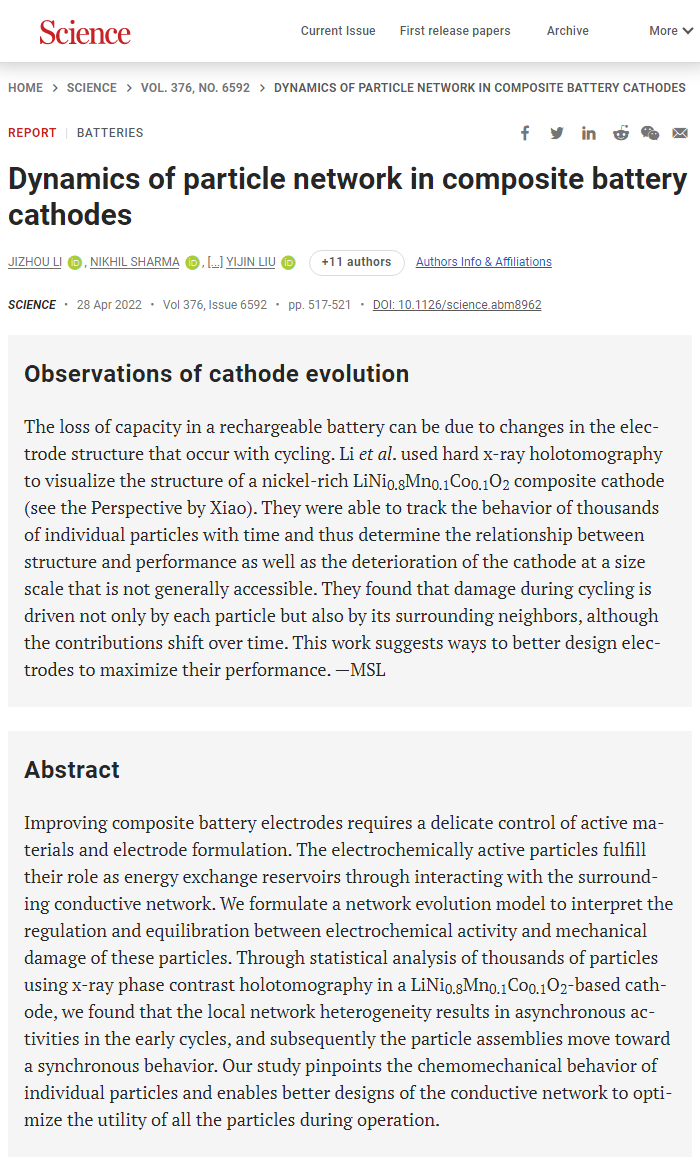Share article on LinkedIn
The image size is (700, 1165).
coord(589,133)
